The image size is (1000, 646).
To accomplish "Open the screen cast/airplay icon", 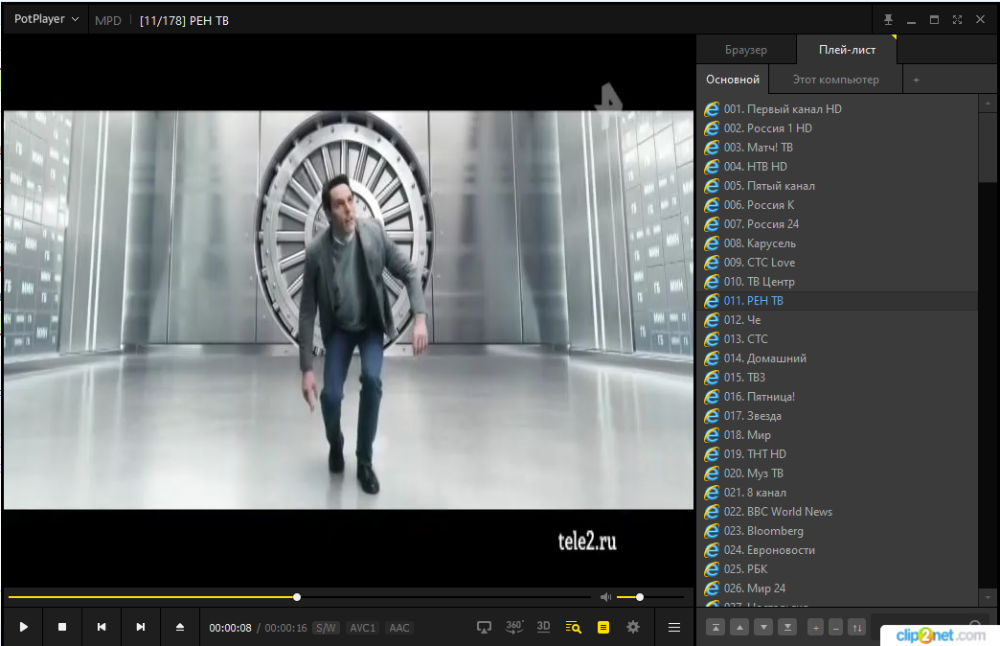I will click(484, 628).
